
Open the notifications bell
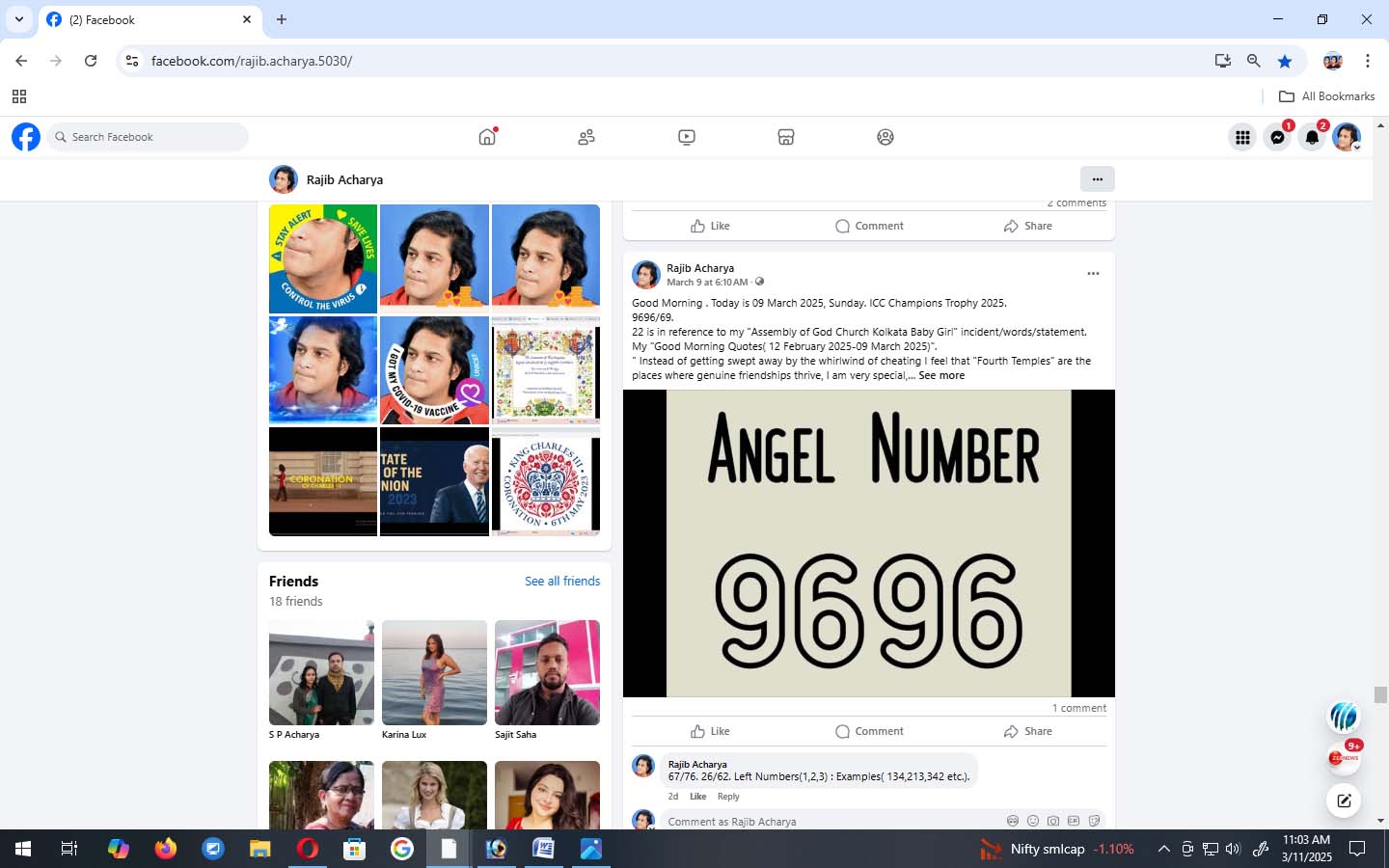1312,137
